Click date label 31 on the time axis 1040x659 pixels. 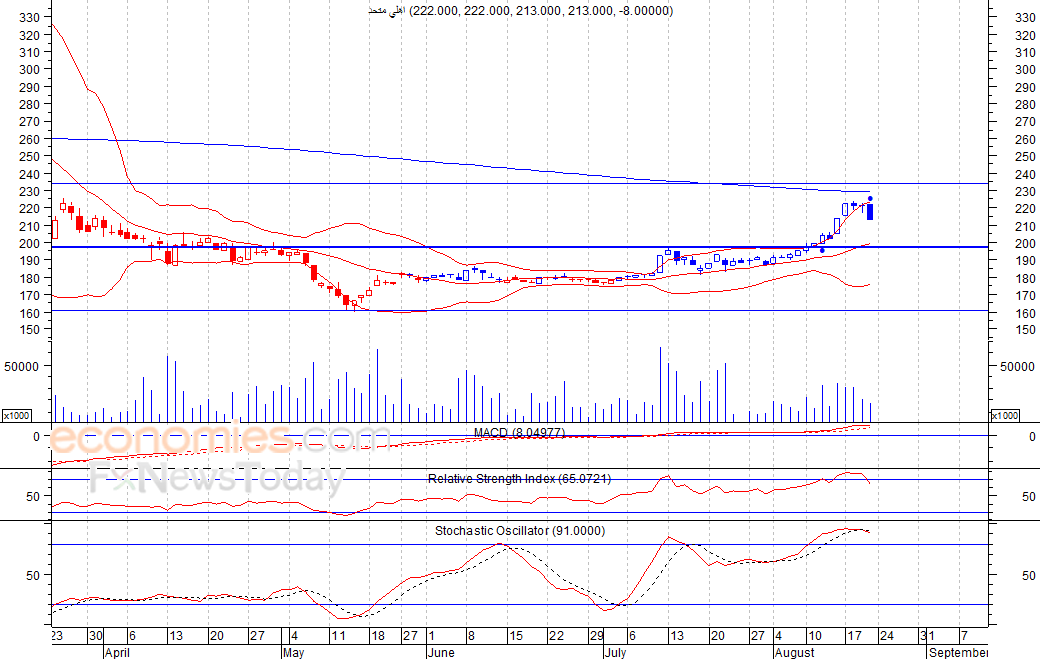coord(927,636)
